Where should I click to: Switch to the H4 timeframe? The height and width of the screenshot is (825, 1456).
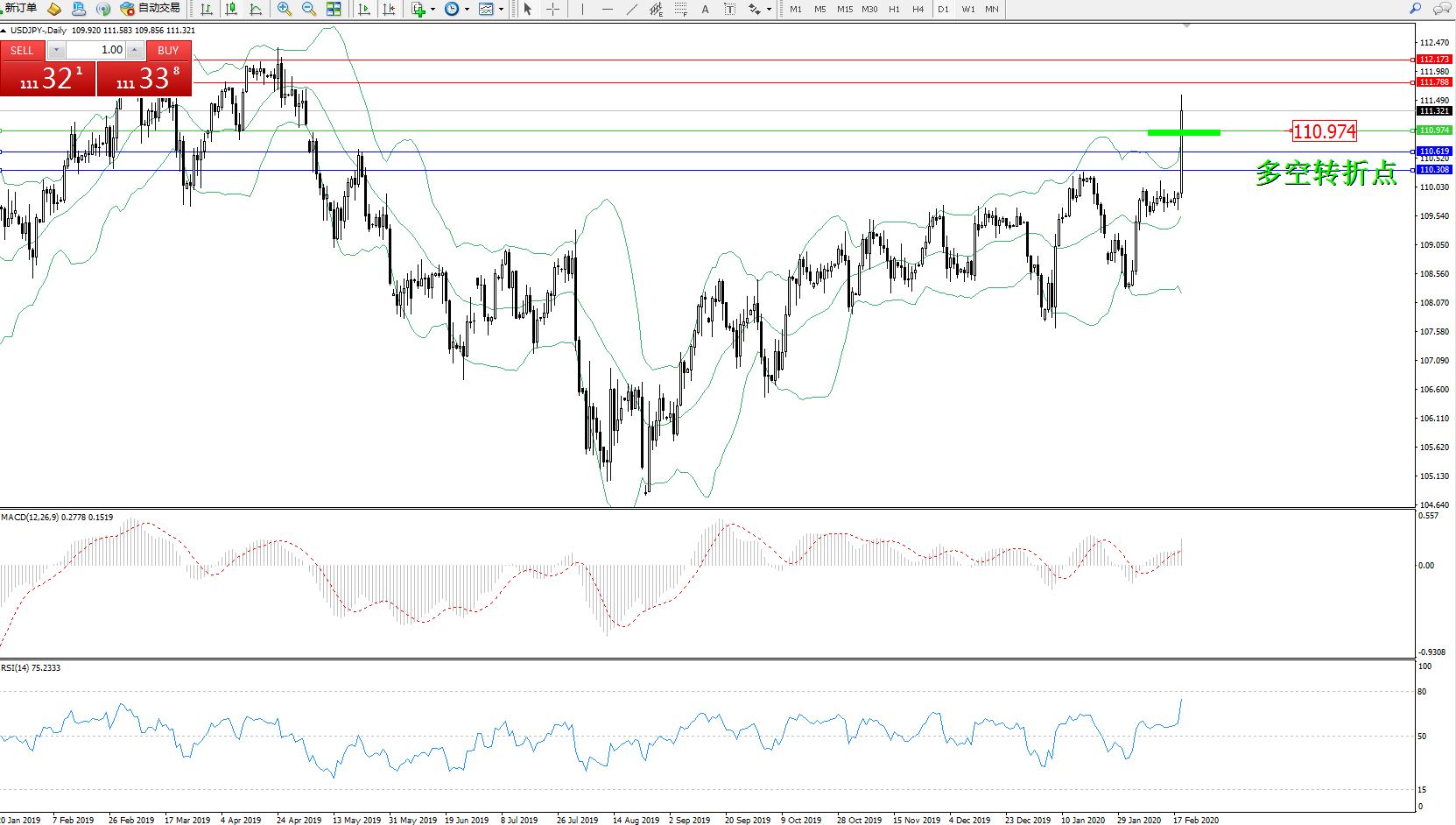pos(918,9)
